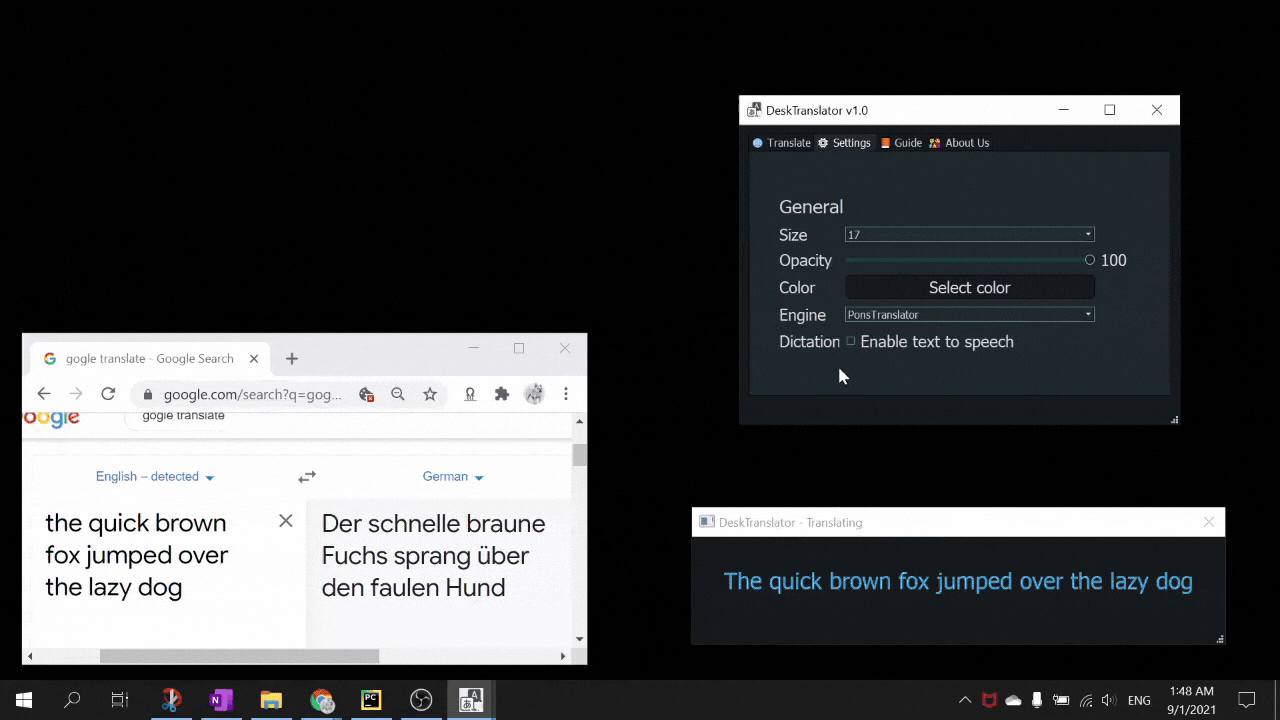This screenshot has height=720, width=1280.
Task: Click the ENG language indicator
Action: (1139, 700)
